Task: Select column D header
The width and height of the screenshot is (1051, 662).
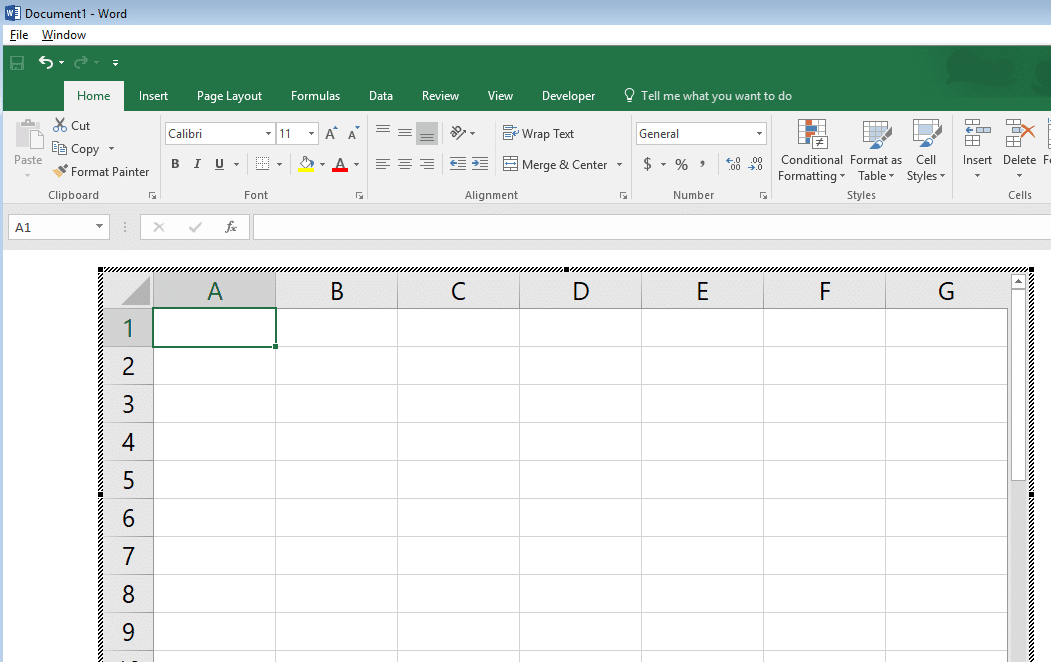Action: tap(580, 291)
